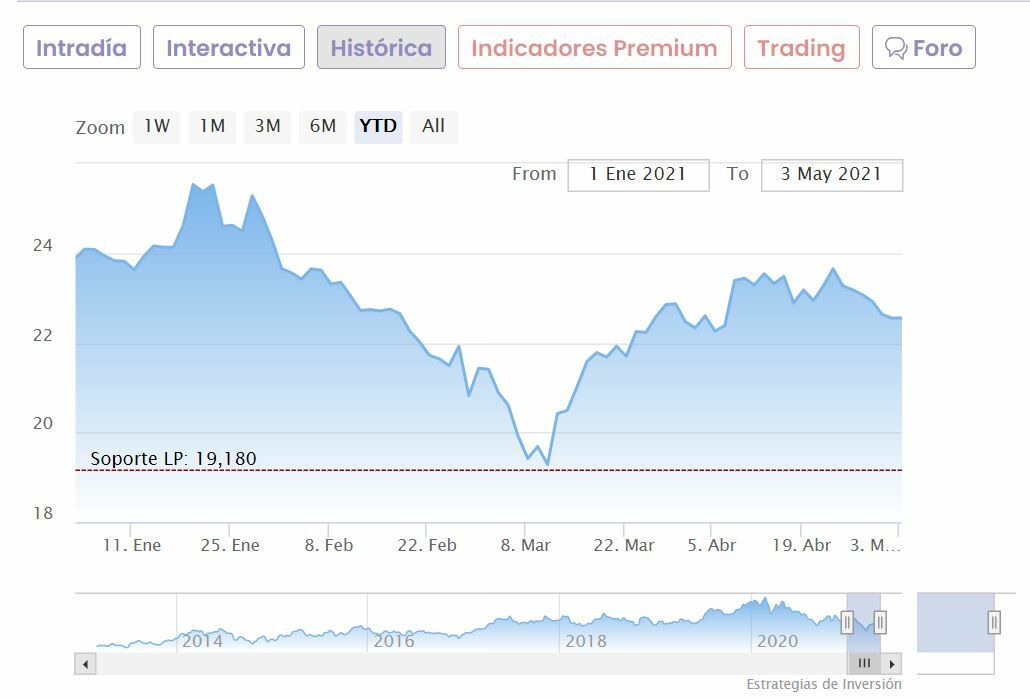Click the navigator scrollbar right arrow

(x=892, y=663)
